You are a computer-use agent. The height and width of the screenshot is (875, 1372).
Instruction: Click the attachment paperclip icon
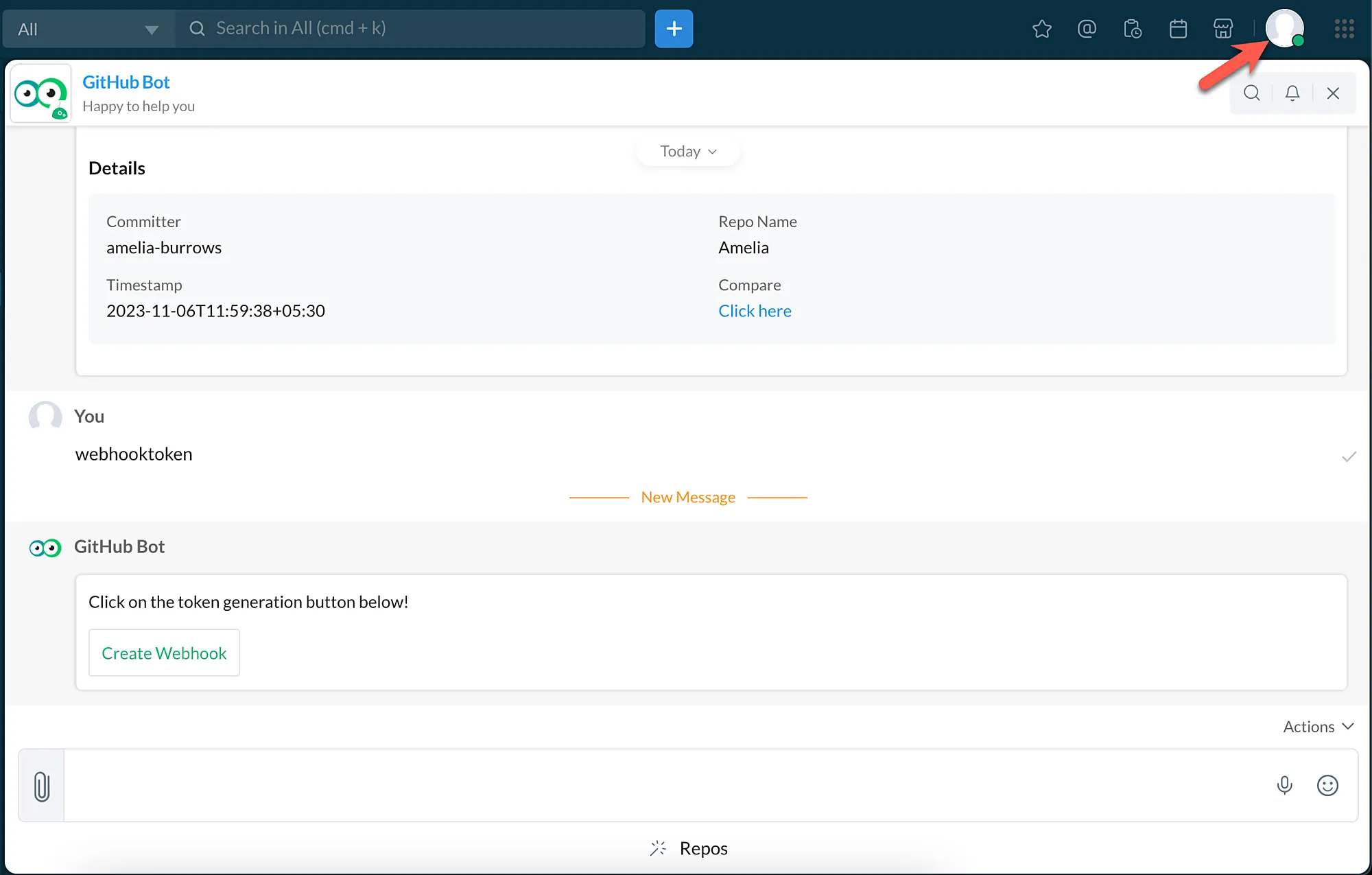(41, 786)
